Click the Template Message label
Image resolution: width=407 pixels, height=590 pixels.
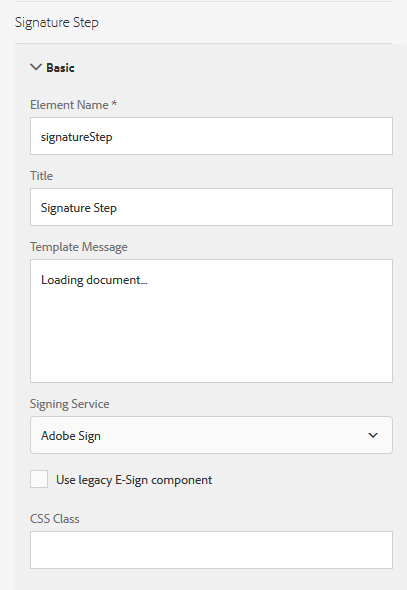pyautogui.click(x=79, y=247)
